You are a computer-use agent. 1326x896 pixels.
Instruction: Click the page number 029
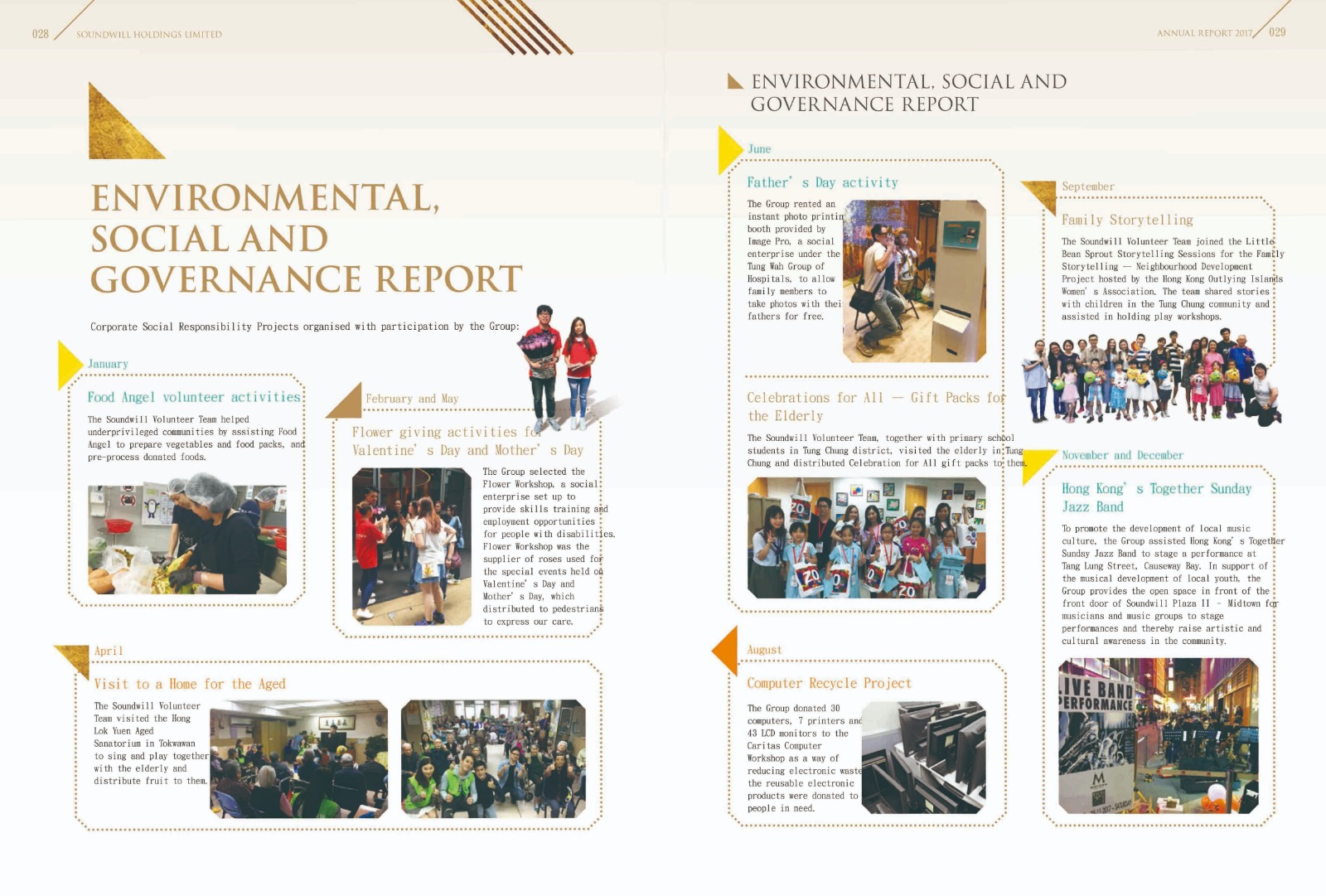[1277, 32]
